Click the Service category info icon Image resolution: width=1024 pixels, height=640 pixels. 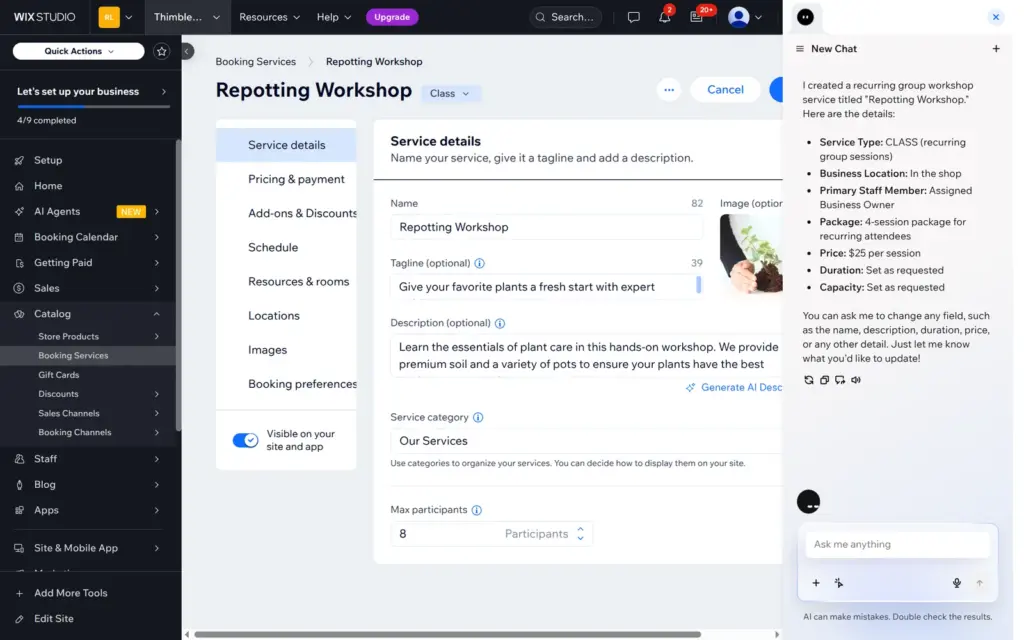[x=478, y=417]
